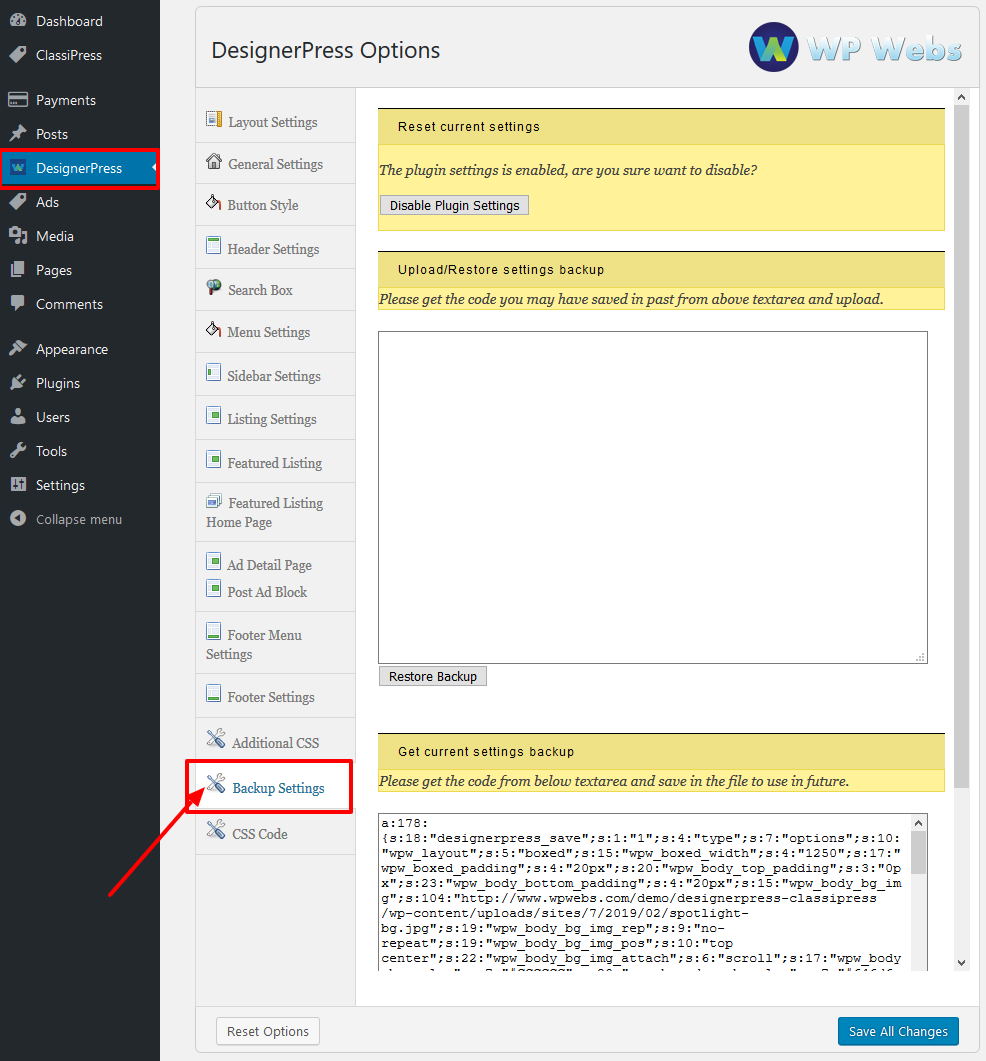The width and height of the screenshot is (986, 1061).
Task: Click the ClassiPress tag icon
Action: coord(18,54)
